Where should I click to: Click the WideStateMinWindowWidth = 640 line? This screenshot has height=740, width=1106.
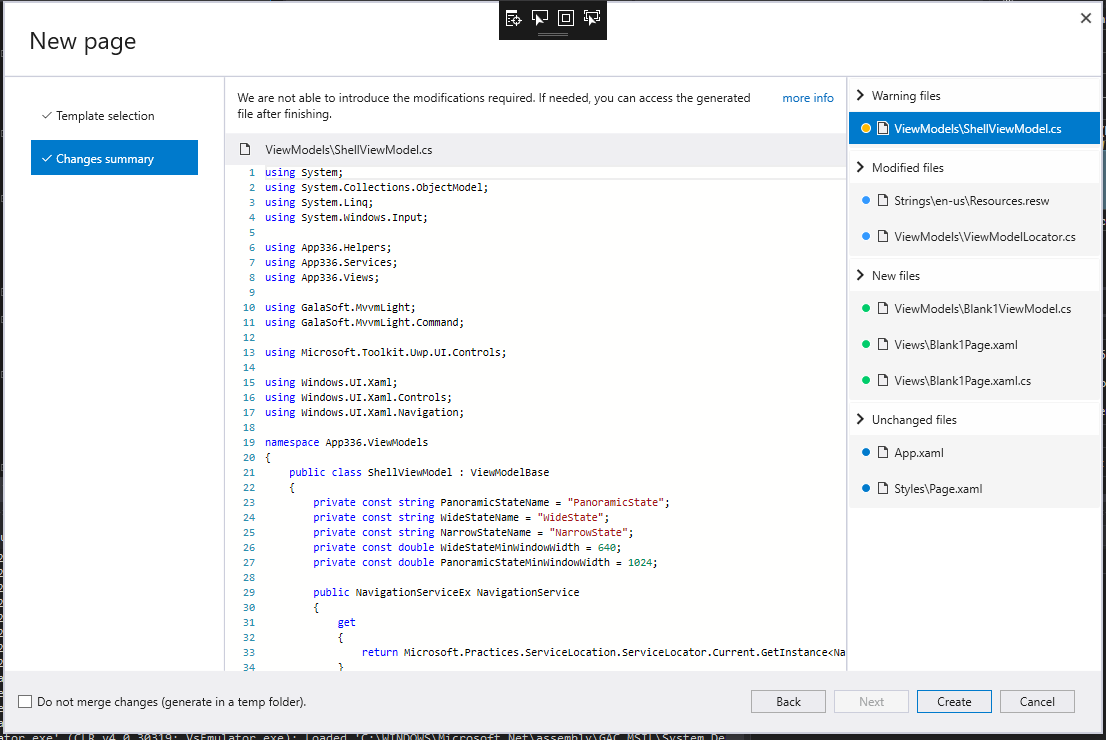tap(468, 547)
